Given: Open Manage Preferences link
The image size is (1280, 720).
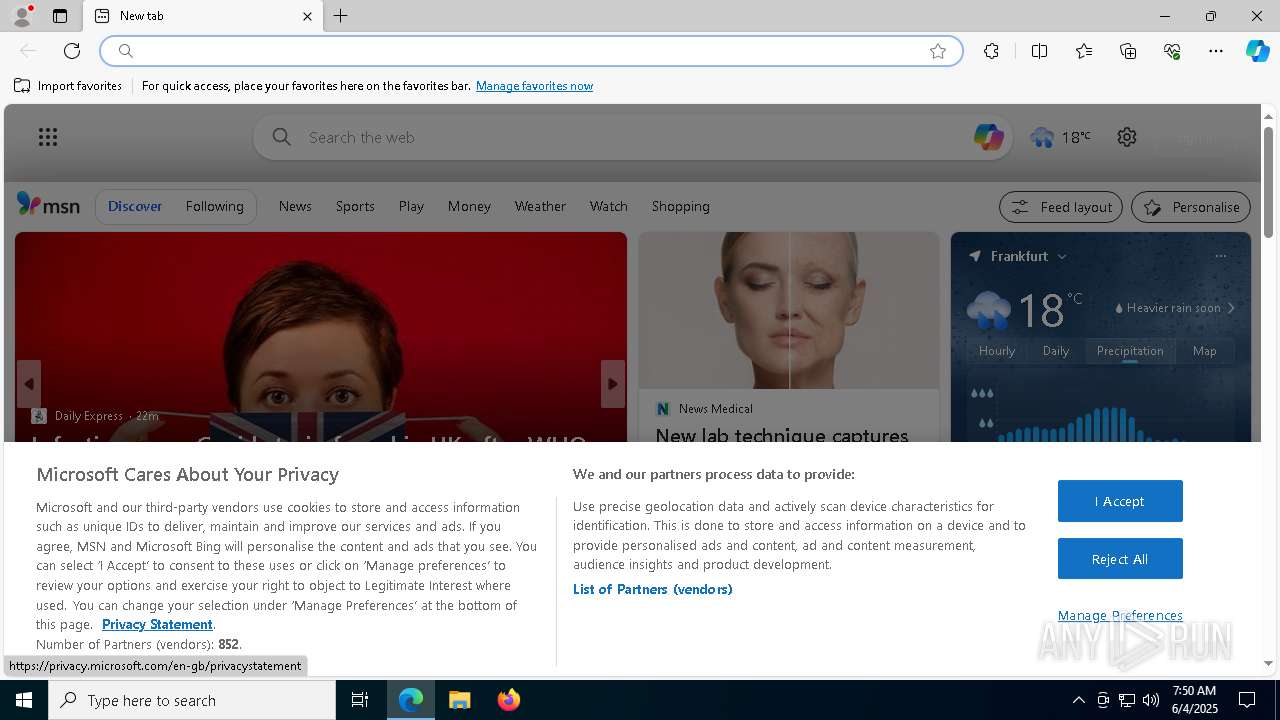Looking at the screenshot, I should 1120,615.
